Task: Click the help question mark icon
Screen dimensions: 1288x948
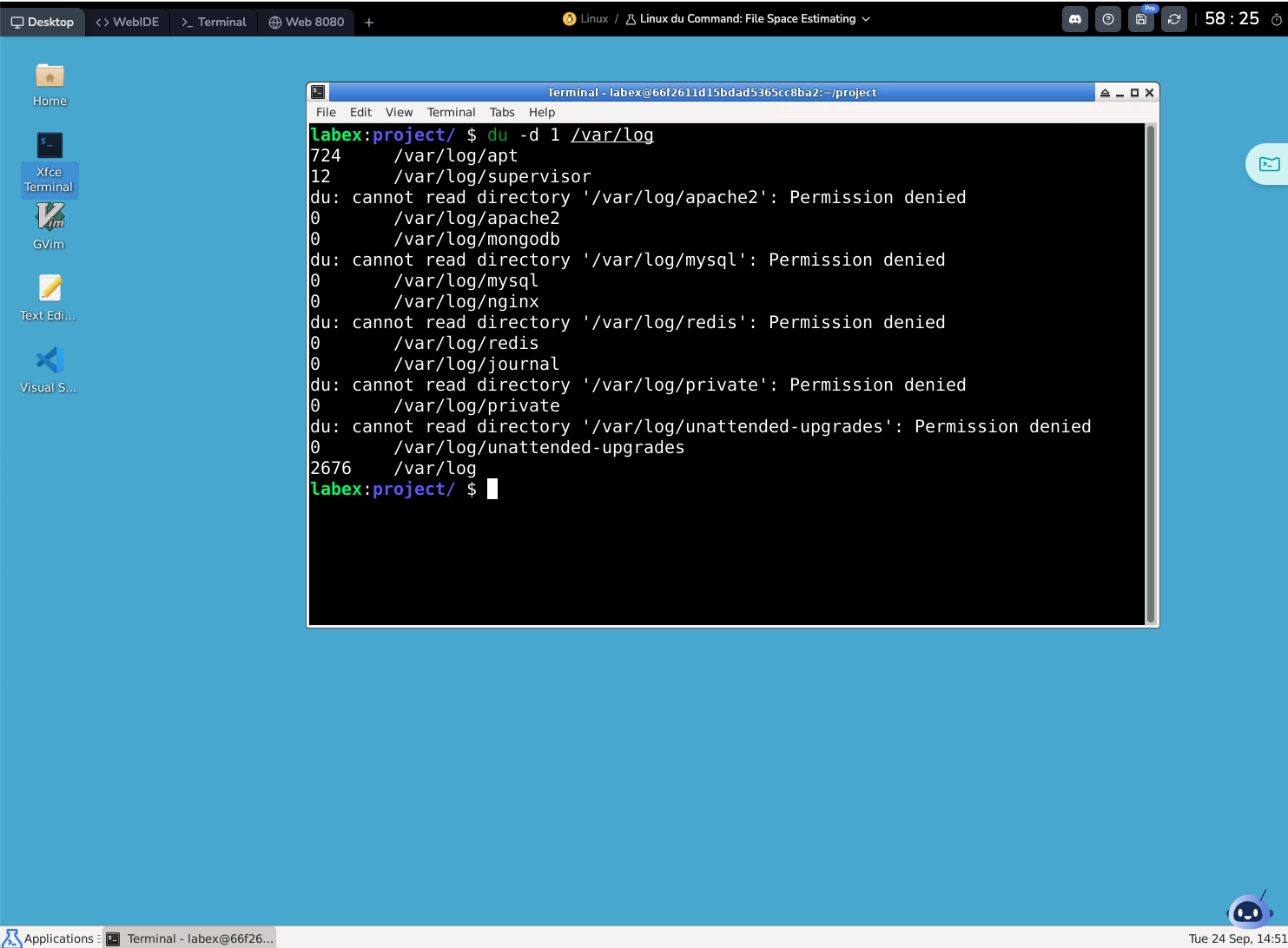Action: pyautogui.click(x=1108, y=20)
